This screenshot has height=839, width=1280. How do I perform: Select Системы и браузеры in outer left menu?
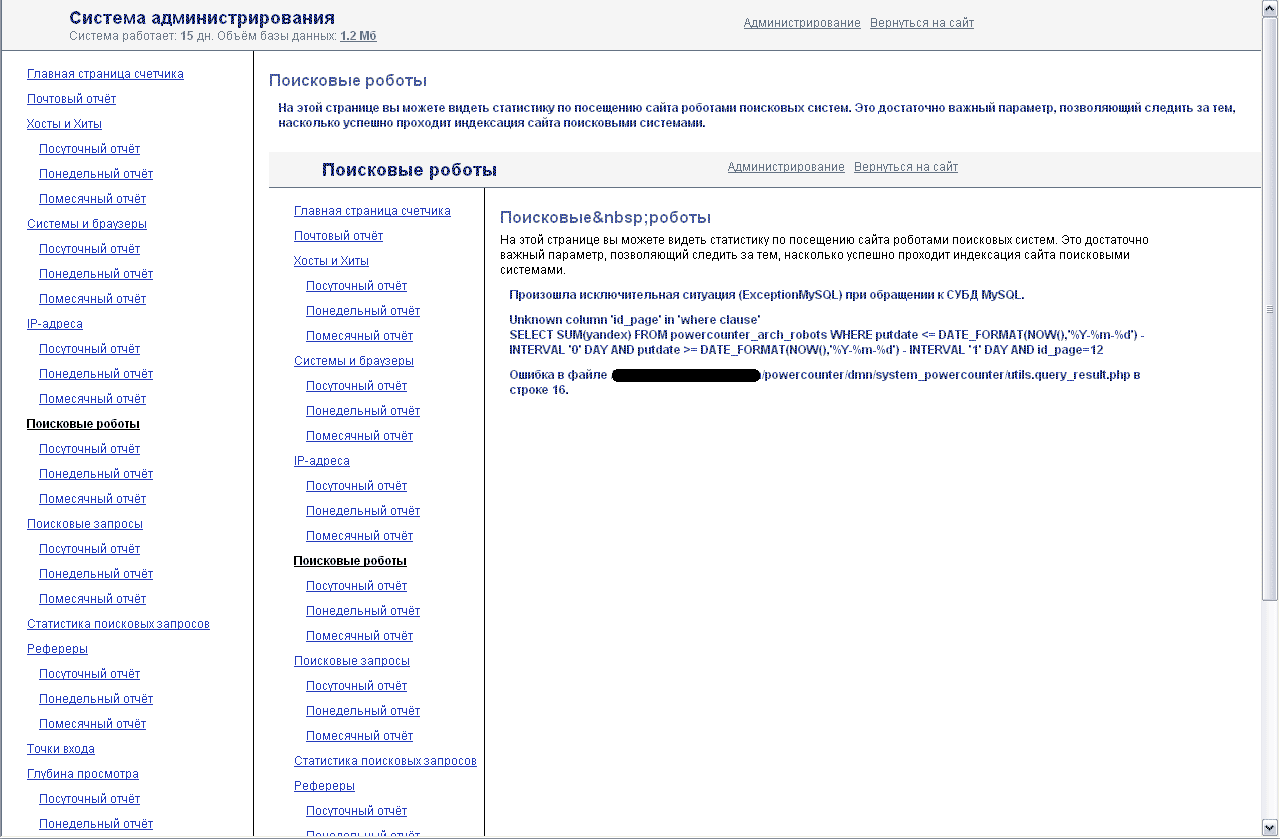[x=87, y=224]
